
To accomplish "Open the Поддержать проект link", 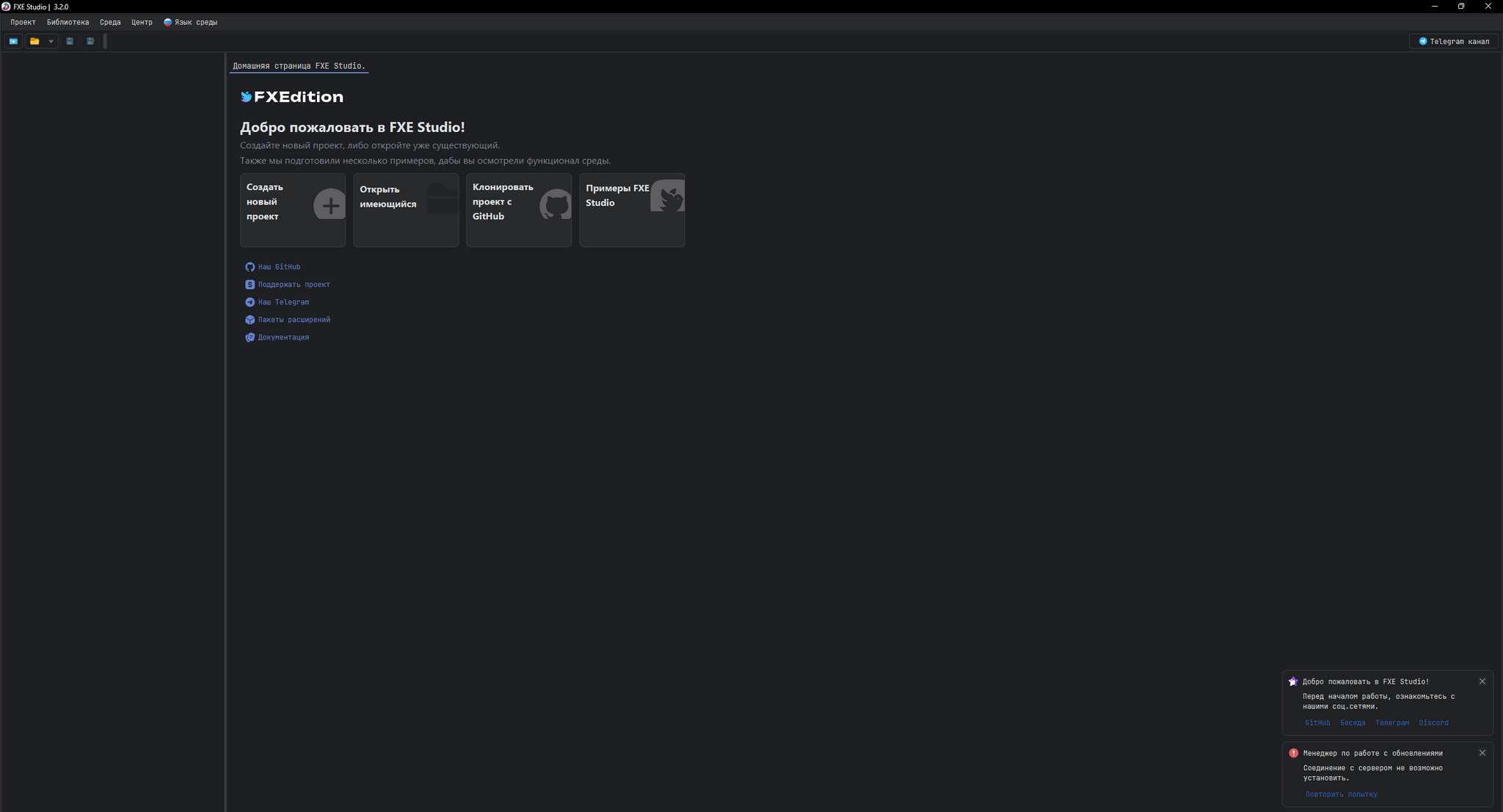I will click(x=294, y=285).
